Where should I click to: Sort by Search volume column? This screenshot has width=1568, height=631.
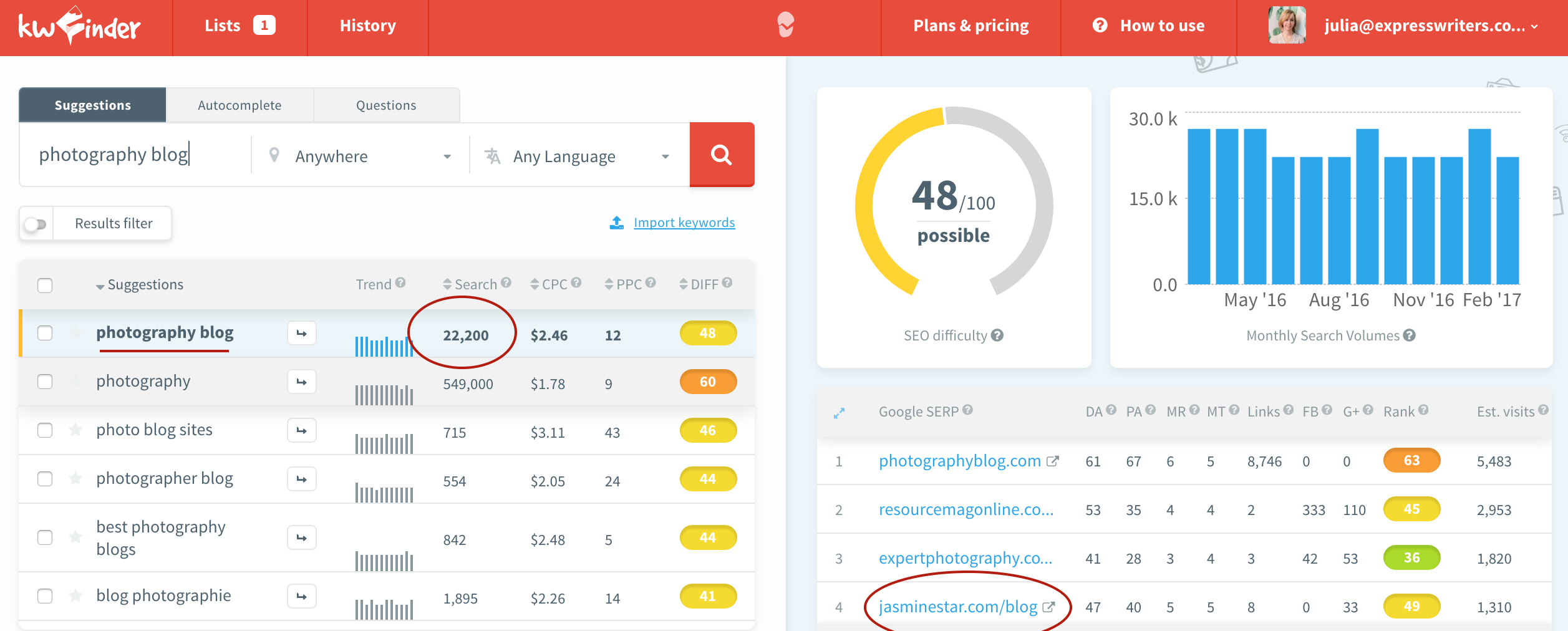(x=470, y=284)
